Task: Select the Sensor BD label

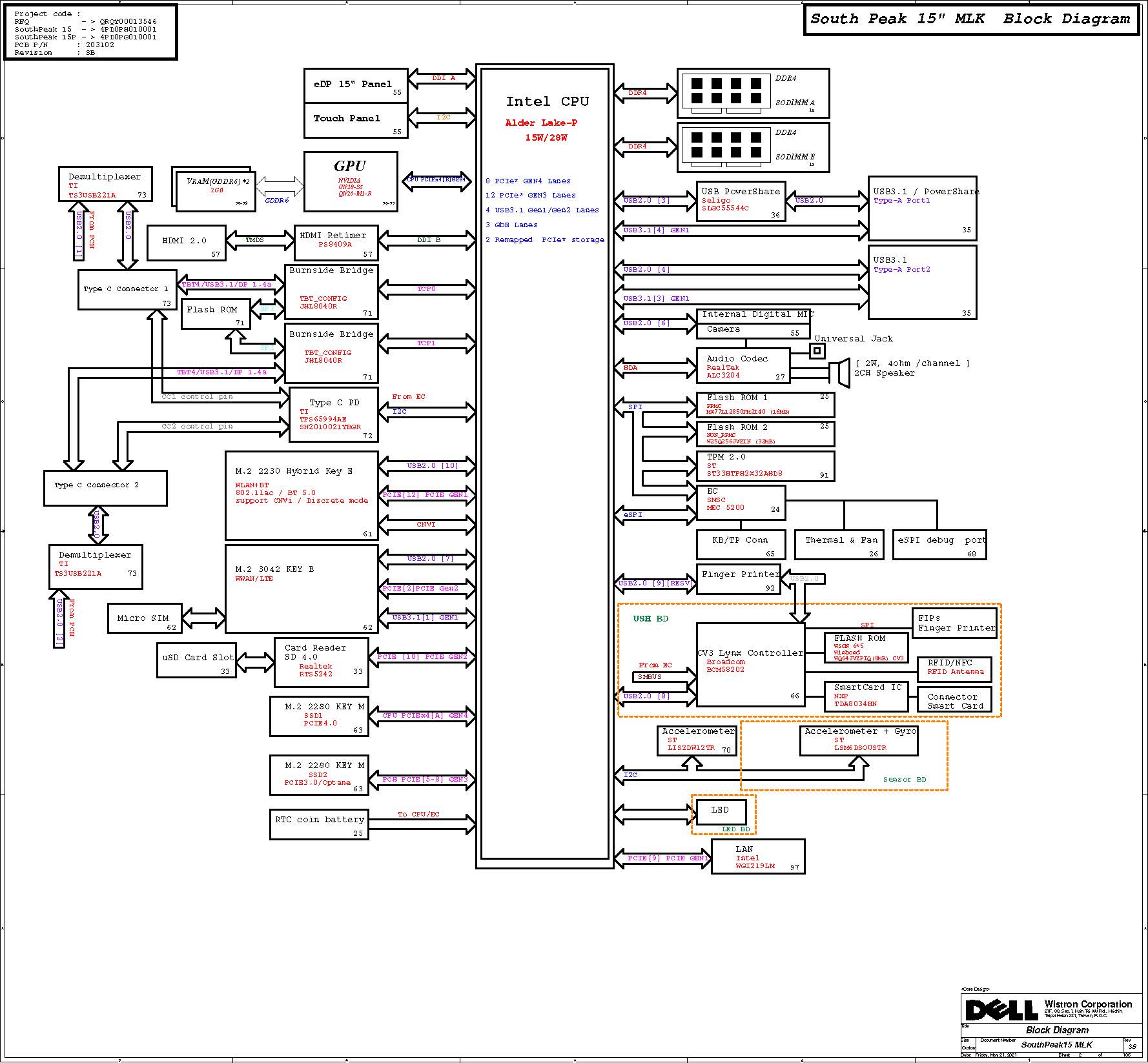Action: point(905,780)
